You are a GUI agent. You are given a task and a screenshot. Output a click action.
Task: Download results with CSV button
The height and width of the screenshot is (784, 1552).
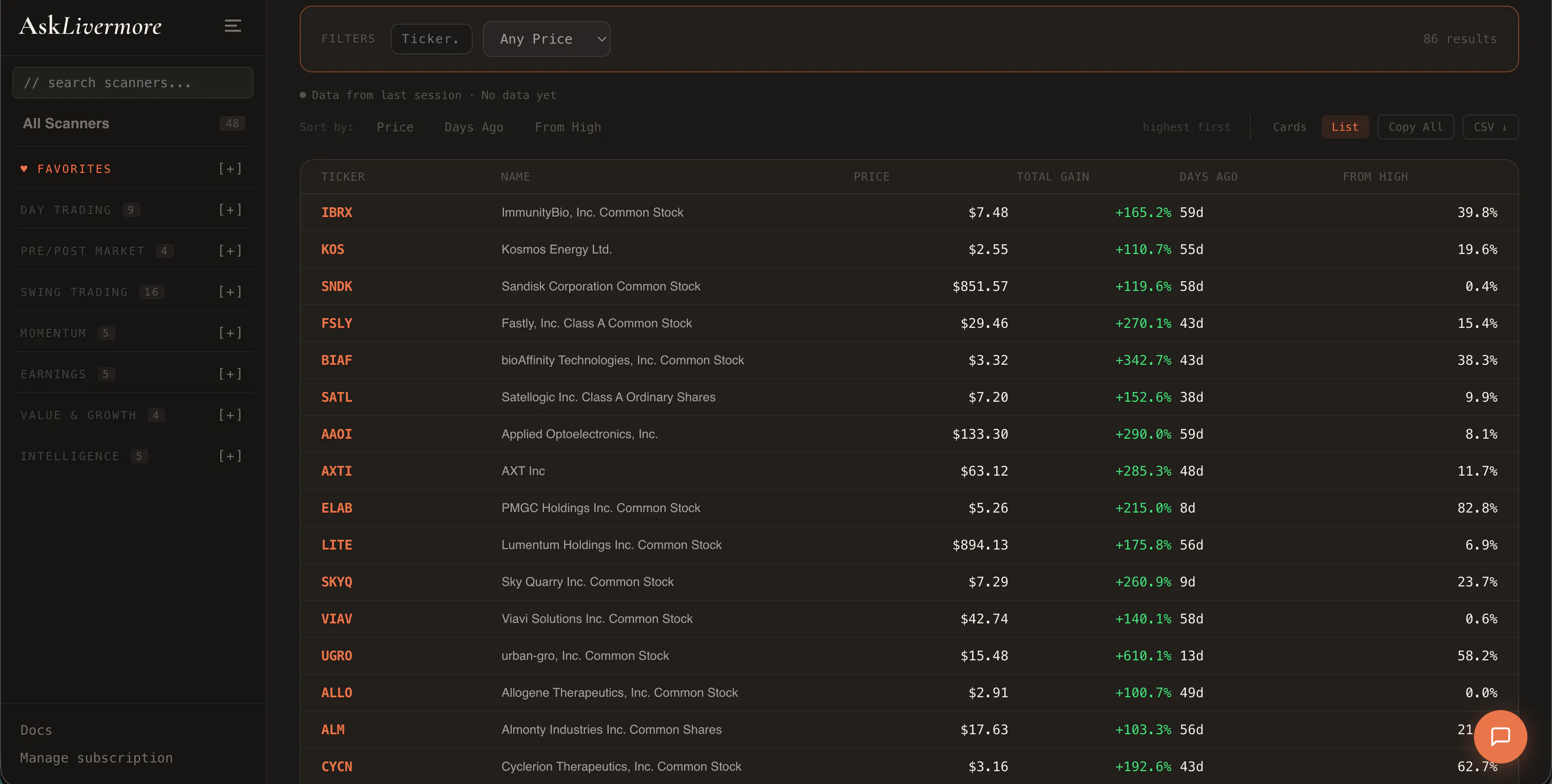[x=1490, y=127]
